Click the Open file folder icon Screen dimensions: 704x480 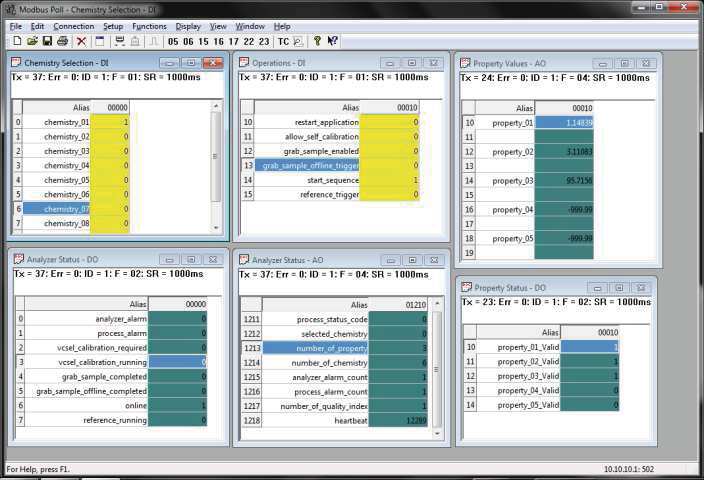[32, 41]
